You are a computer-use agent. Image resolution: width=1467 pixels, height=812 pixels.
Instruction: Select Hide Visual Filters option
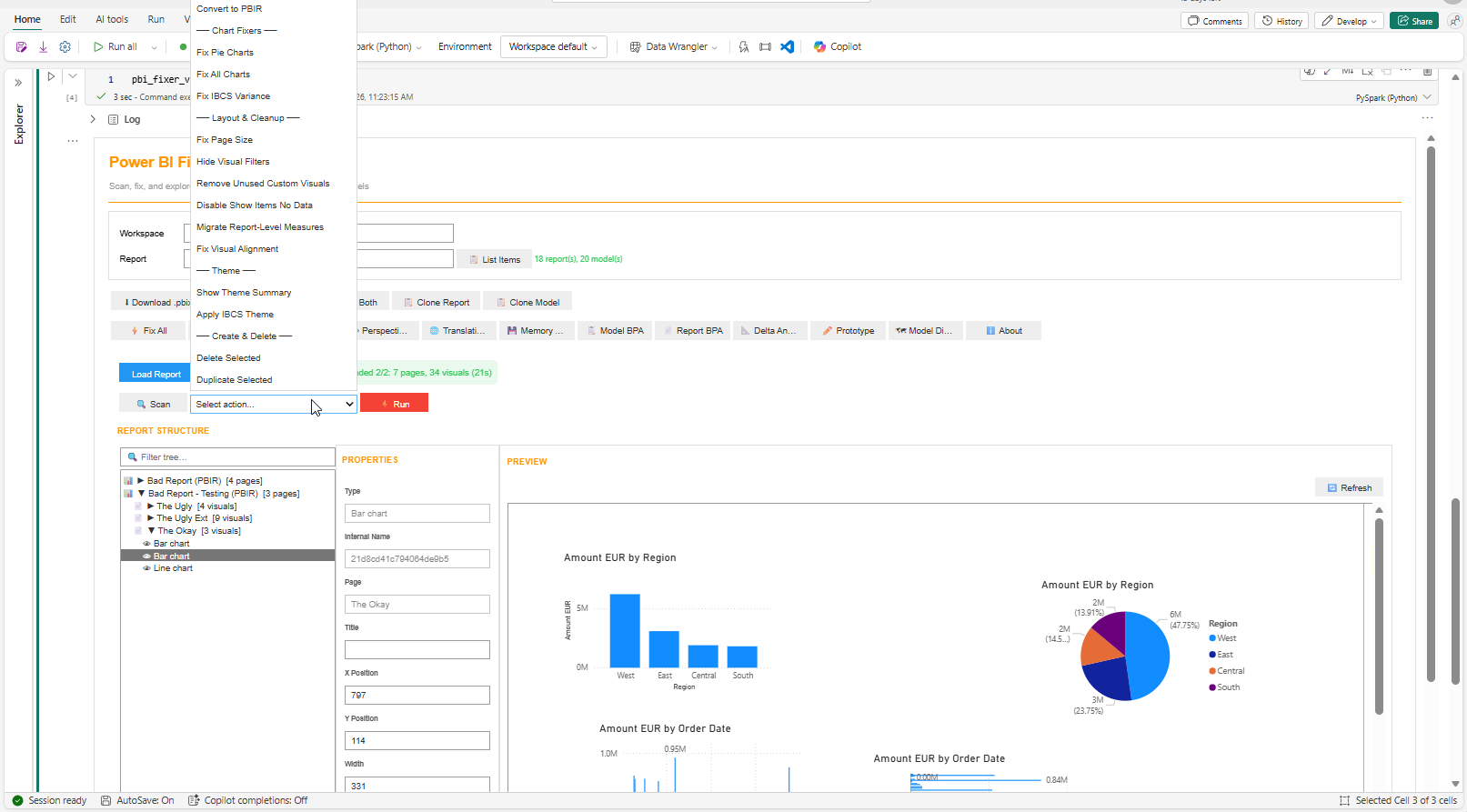pyautogui.click(x=274, y=162)
